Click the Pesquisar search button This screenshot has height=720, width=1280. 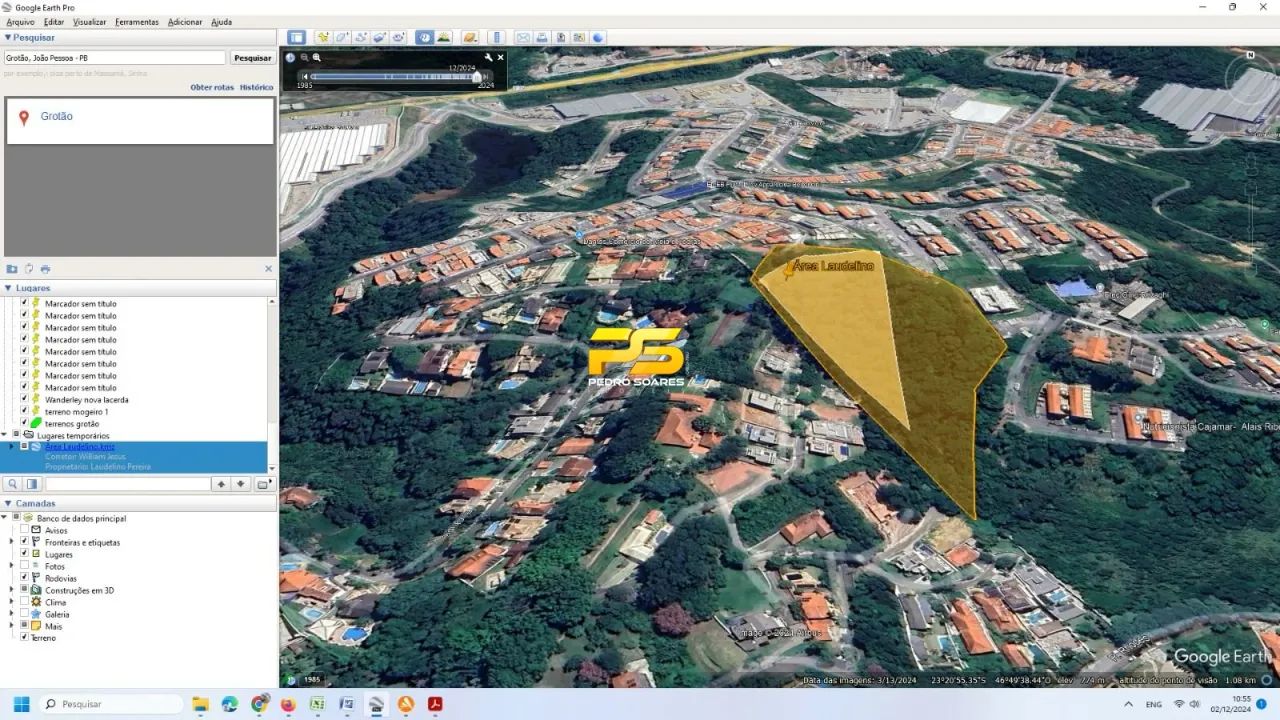click(253, 58)
